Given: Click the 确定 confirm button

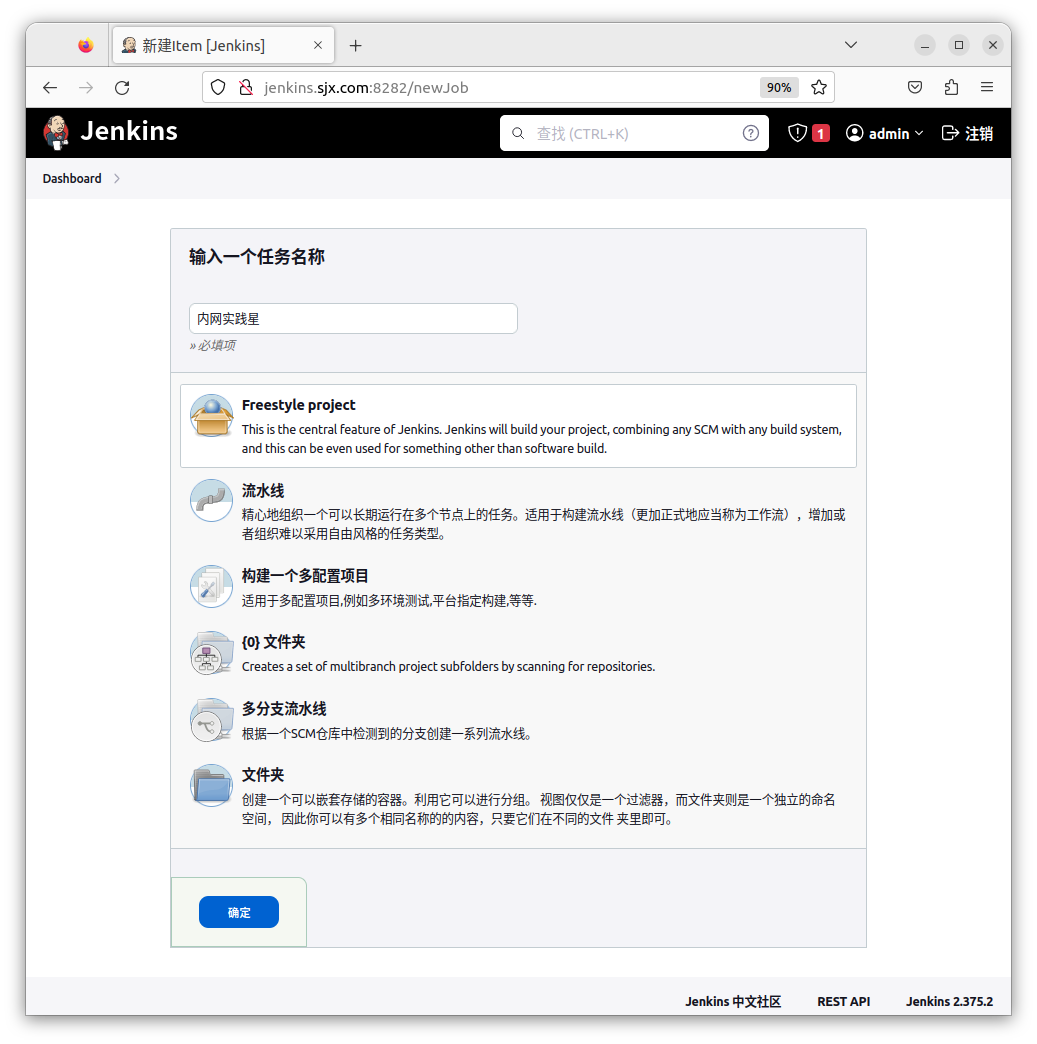Looking at the screenshot, I should [x=239, y=912].
